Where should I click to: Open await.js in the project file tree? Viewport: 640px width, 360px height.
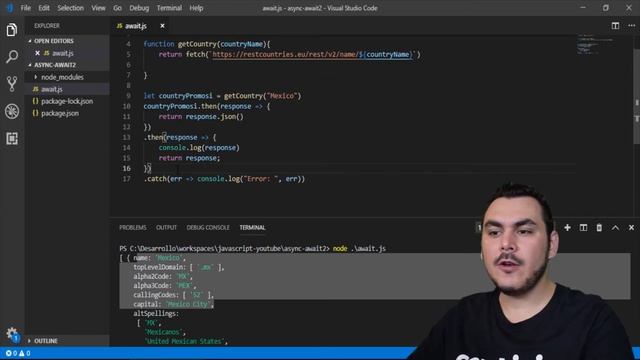pos(51,89)
